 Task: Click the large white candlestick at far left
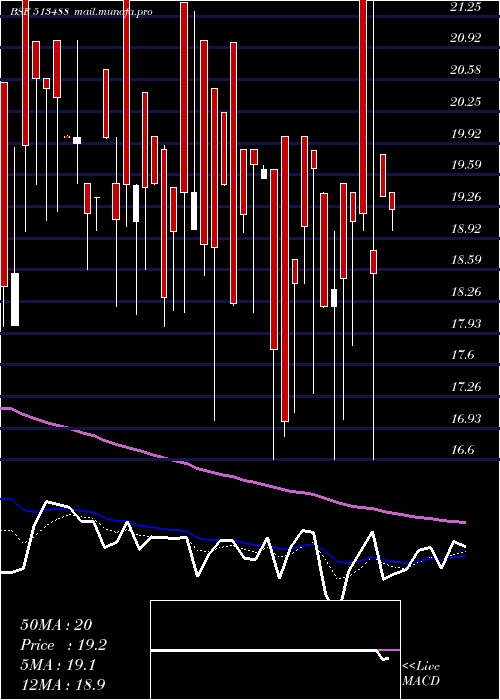click(x=15, y=299)
